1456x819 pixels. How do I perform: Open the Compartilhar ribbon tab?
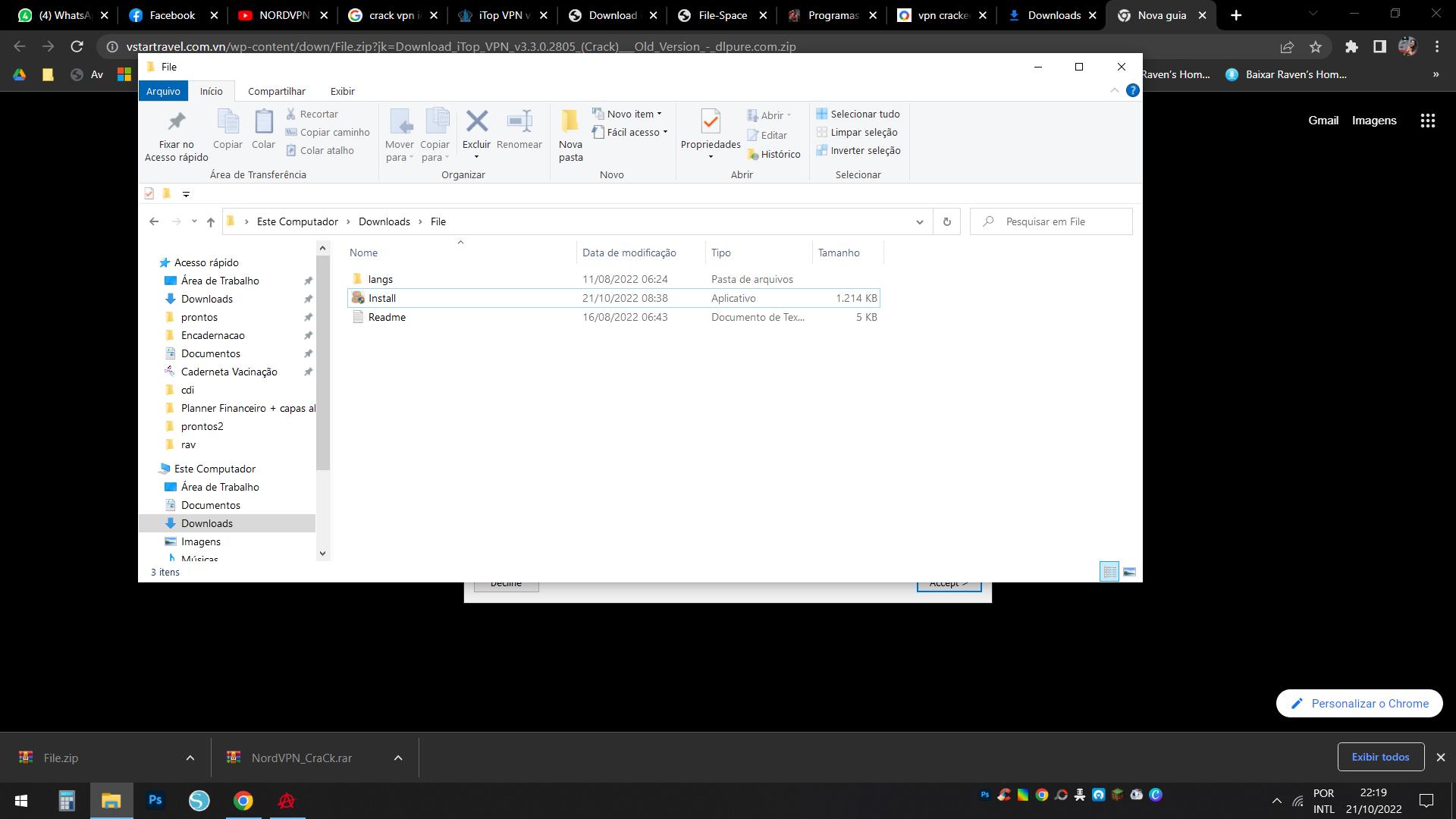point(276,91)
